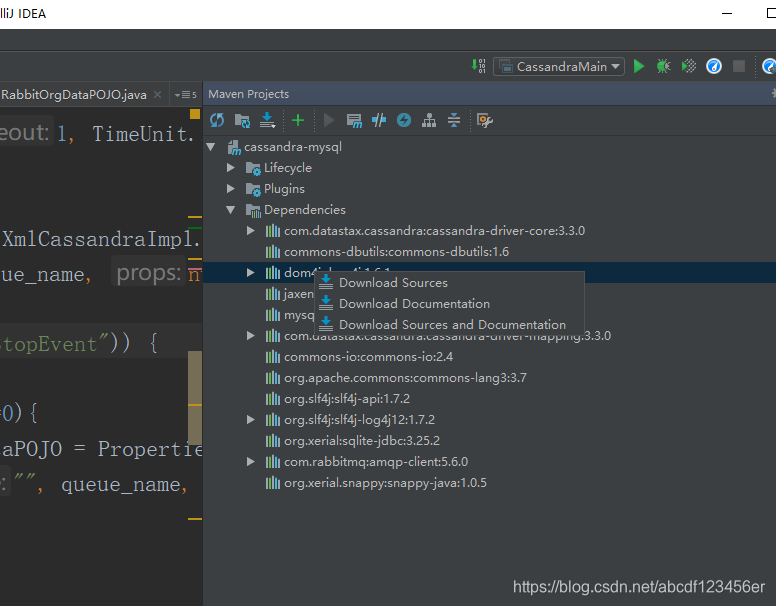Click com.datastax.cassandra:cassandra-driver-core:3.3.0 label
The width and height of the screenshot is (776, 606).
pyautogui.click(x=435, y=231)
